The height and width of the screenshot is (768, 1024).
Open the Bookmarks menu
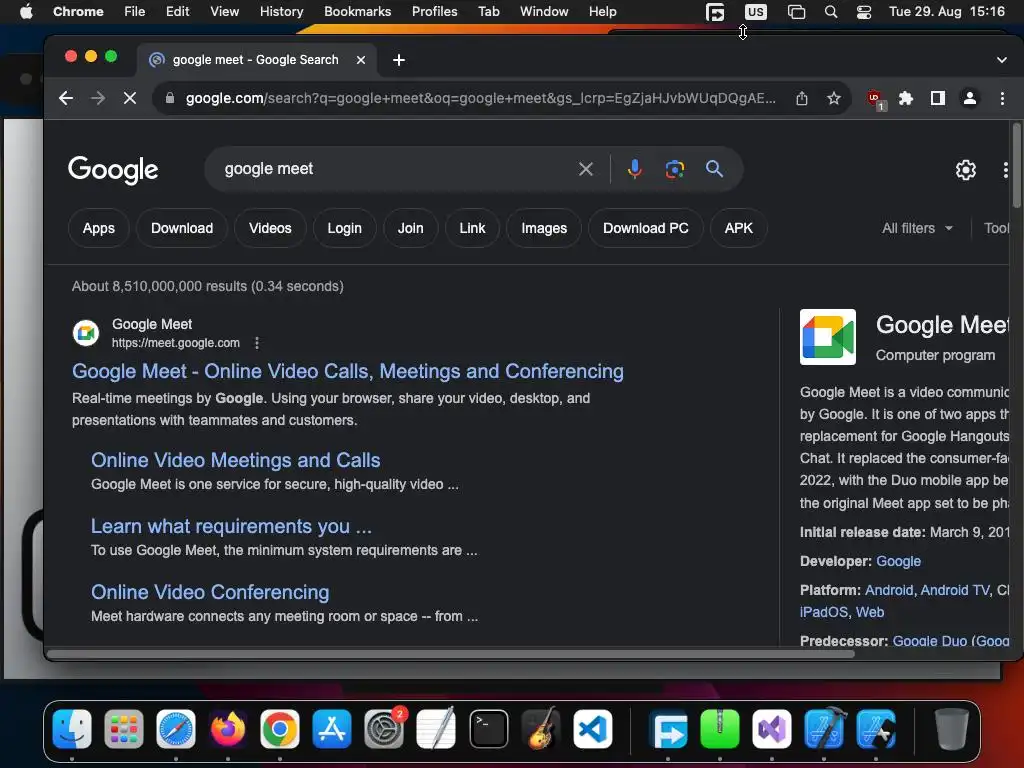tap(357, 12)
